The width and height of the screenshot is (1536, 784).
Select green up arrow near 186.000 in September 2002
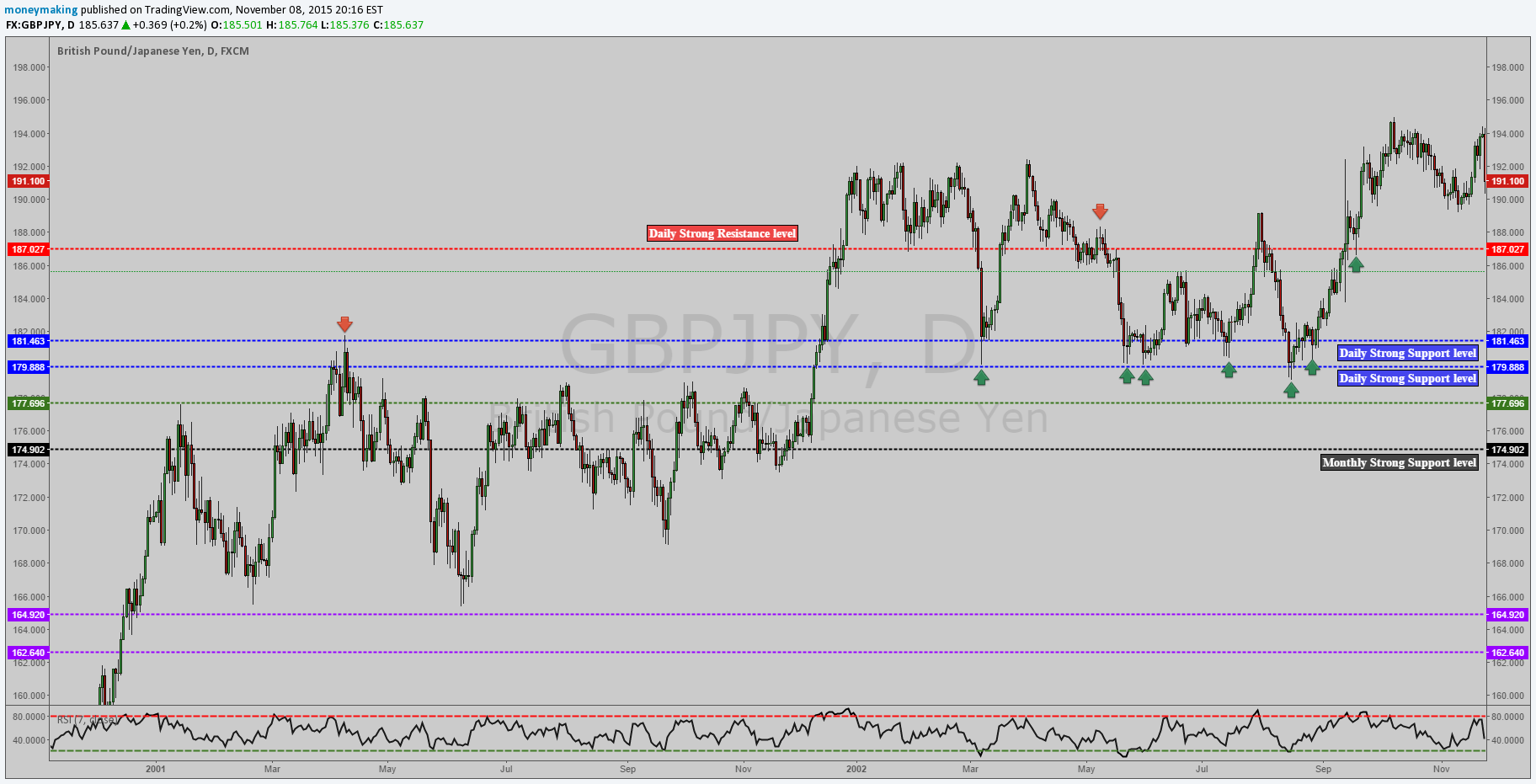[1356, 264]
